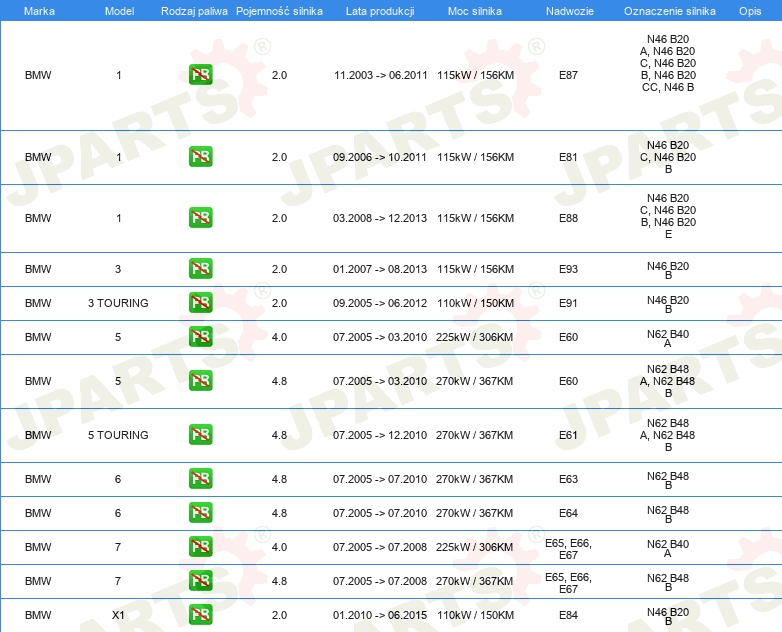The height and width of the screenshot is (632, 782).
Task: Click model 3 in the E93 row
Action: click(x=118, y=269)
